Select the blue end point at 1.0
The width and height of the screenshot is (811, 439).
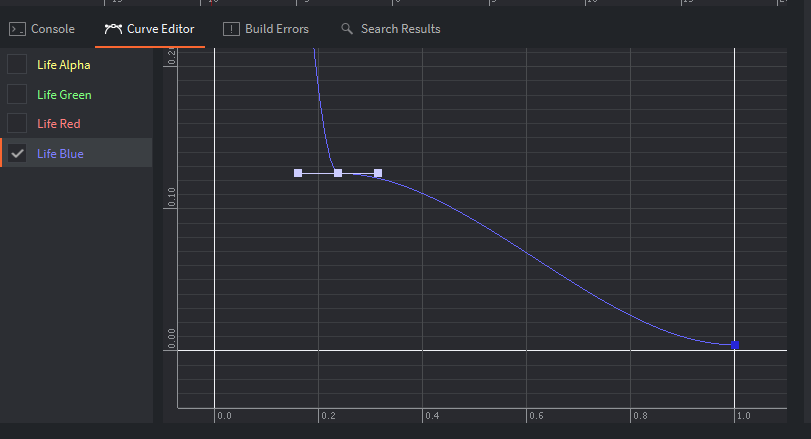[735, 345]
